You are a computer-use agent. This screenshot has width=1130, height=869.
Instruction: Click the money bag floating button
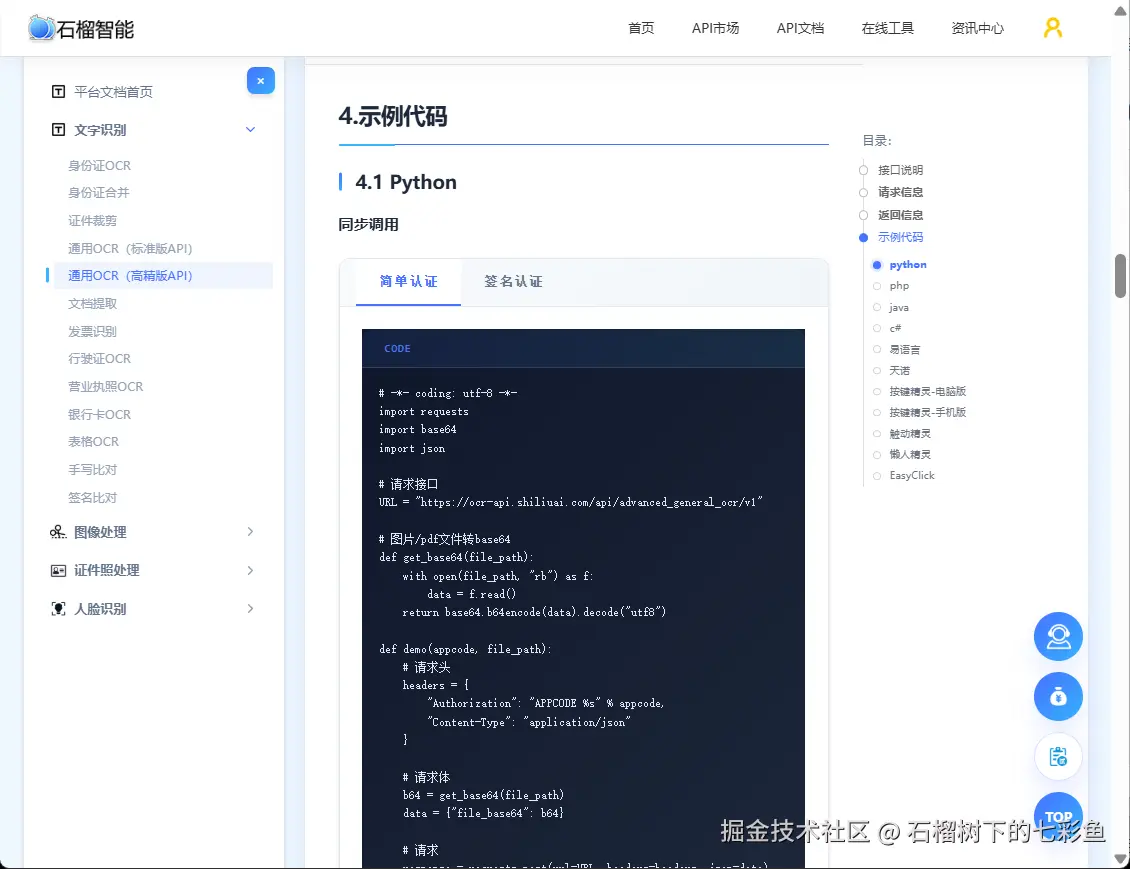[x=1058, y=697]
